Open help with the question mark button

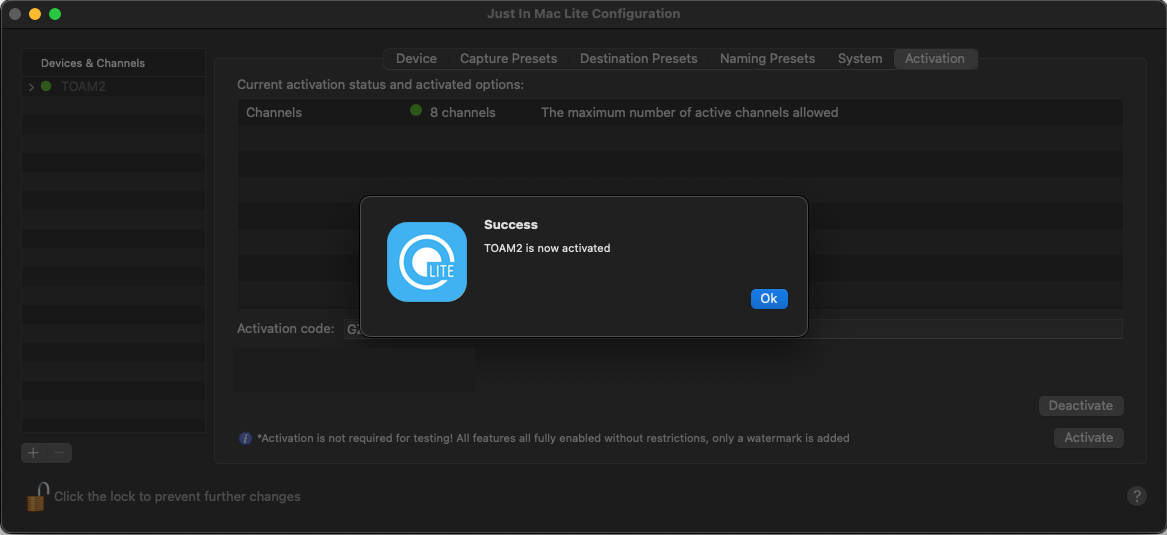pos(1136,496)
